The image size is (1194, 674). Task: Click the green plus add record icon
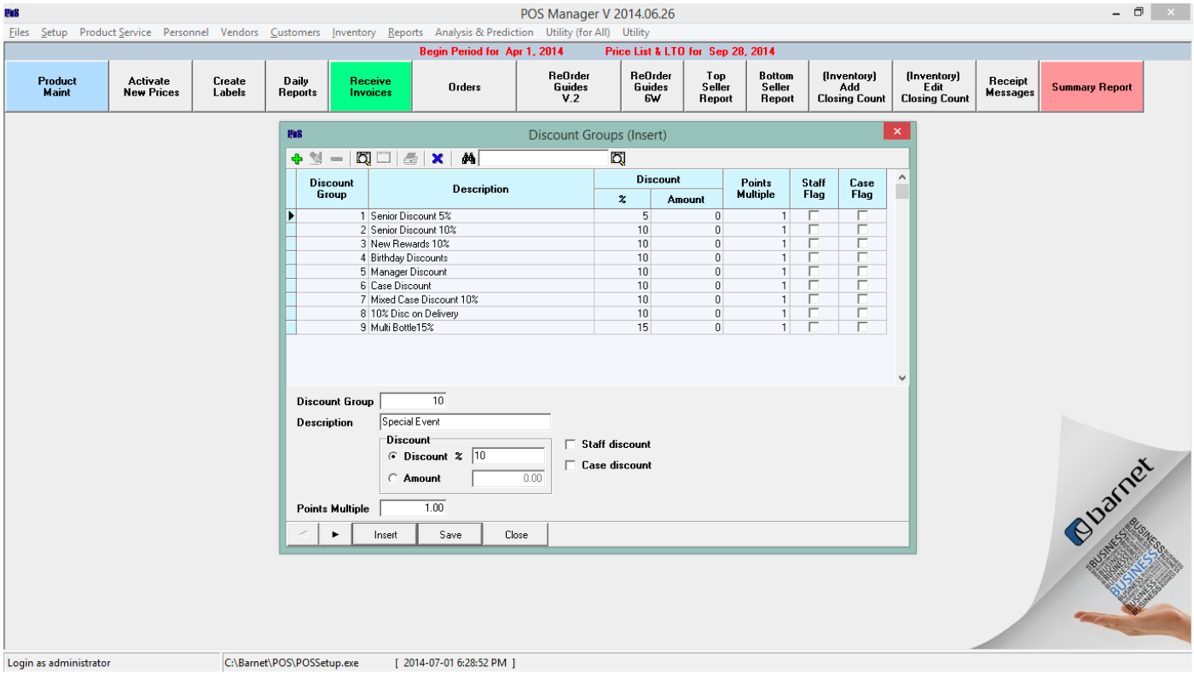click(297, 158)
